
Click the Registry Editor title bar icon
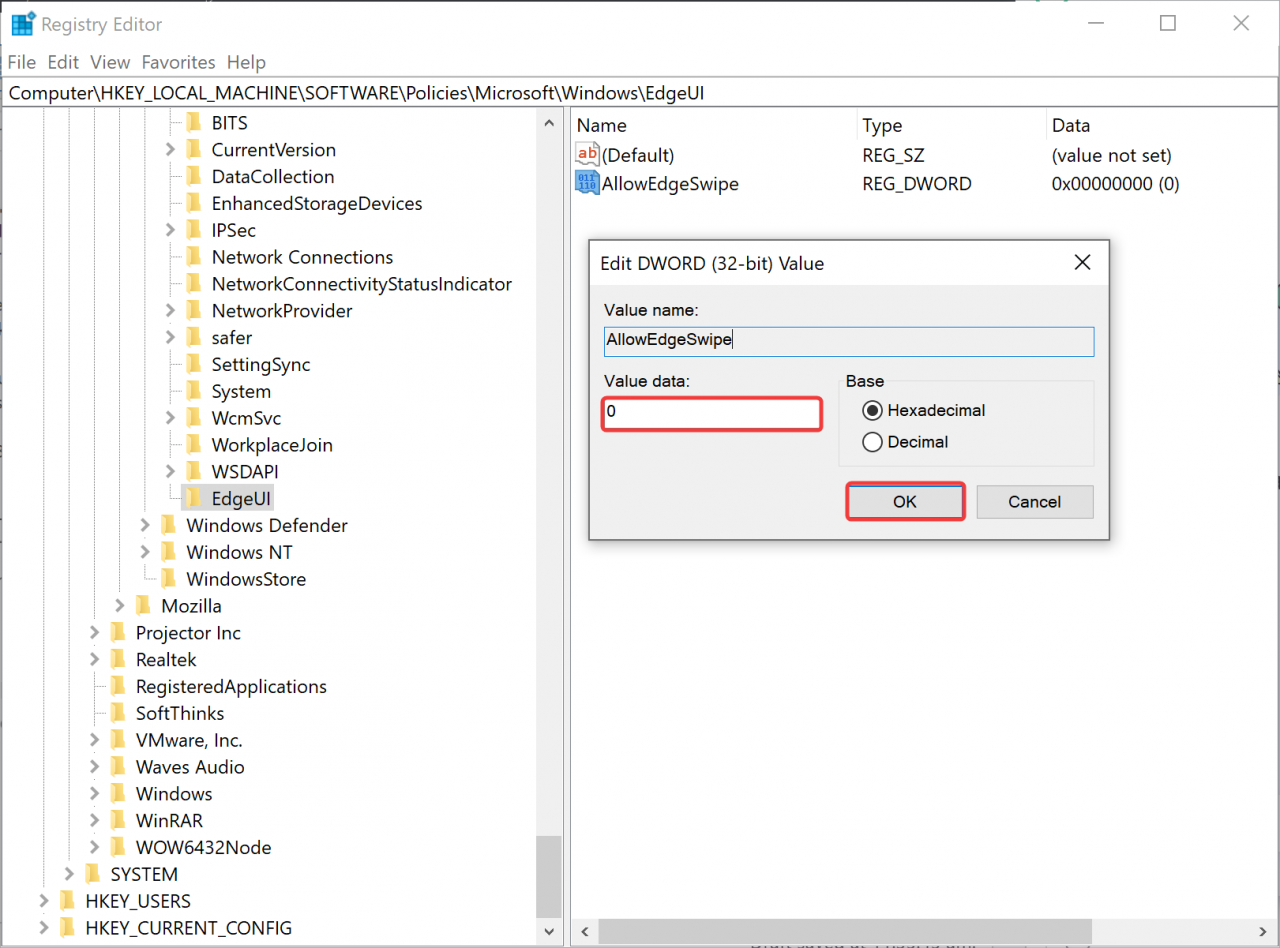tap(20, 22)
